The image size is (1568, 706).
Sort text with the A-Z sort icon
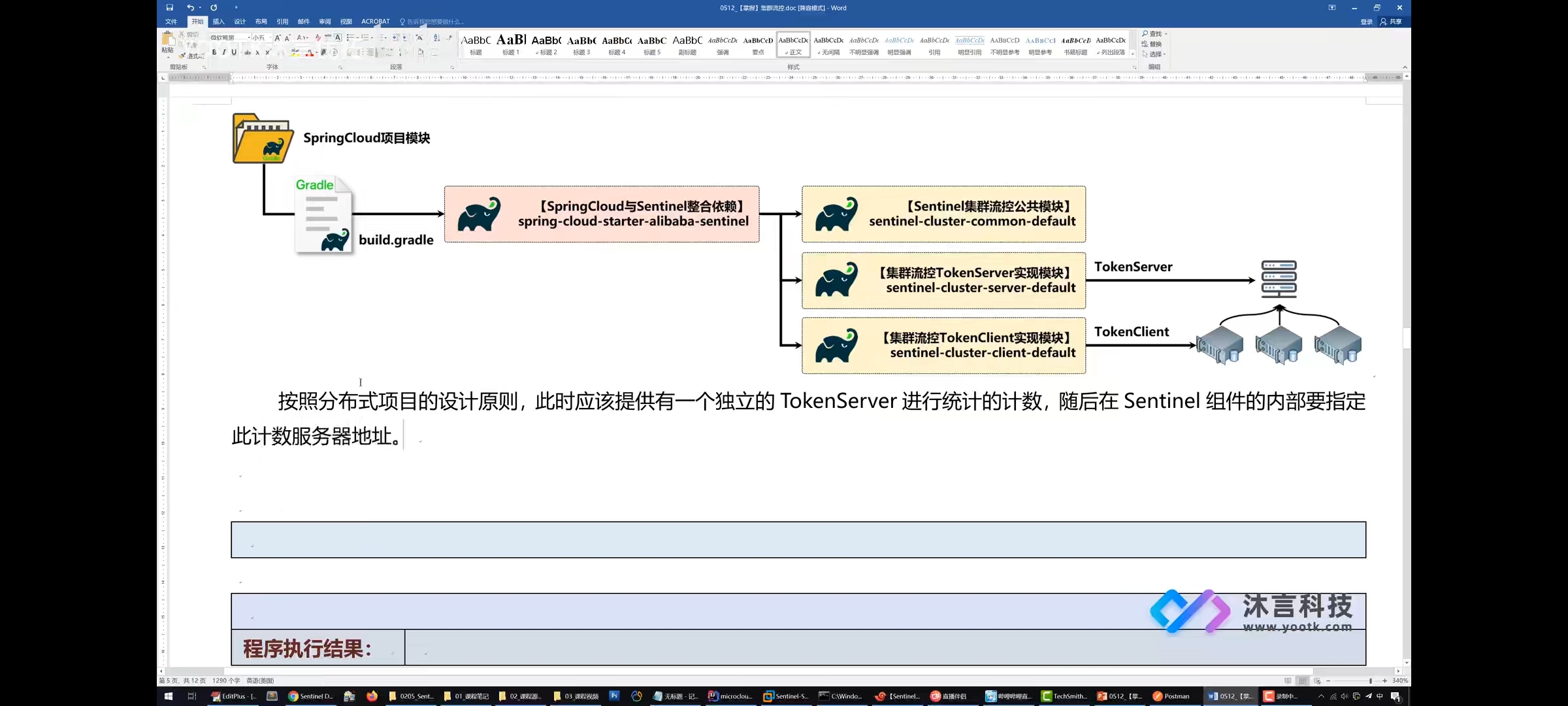436,38
